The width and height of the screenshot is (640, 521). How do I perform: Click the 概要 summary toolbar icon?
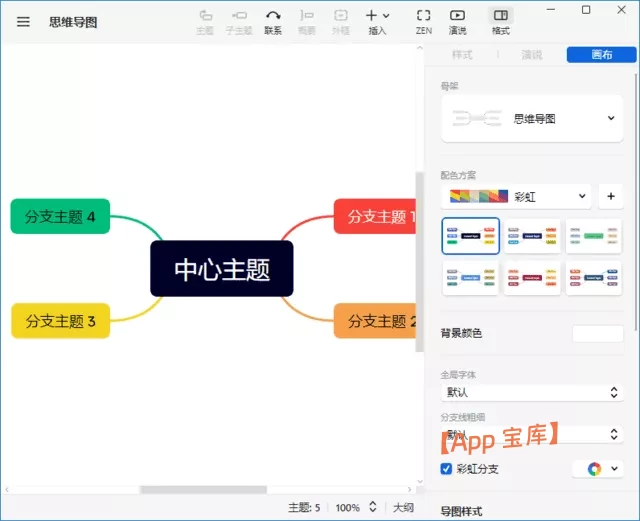307,22
